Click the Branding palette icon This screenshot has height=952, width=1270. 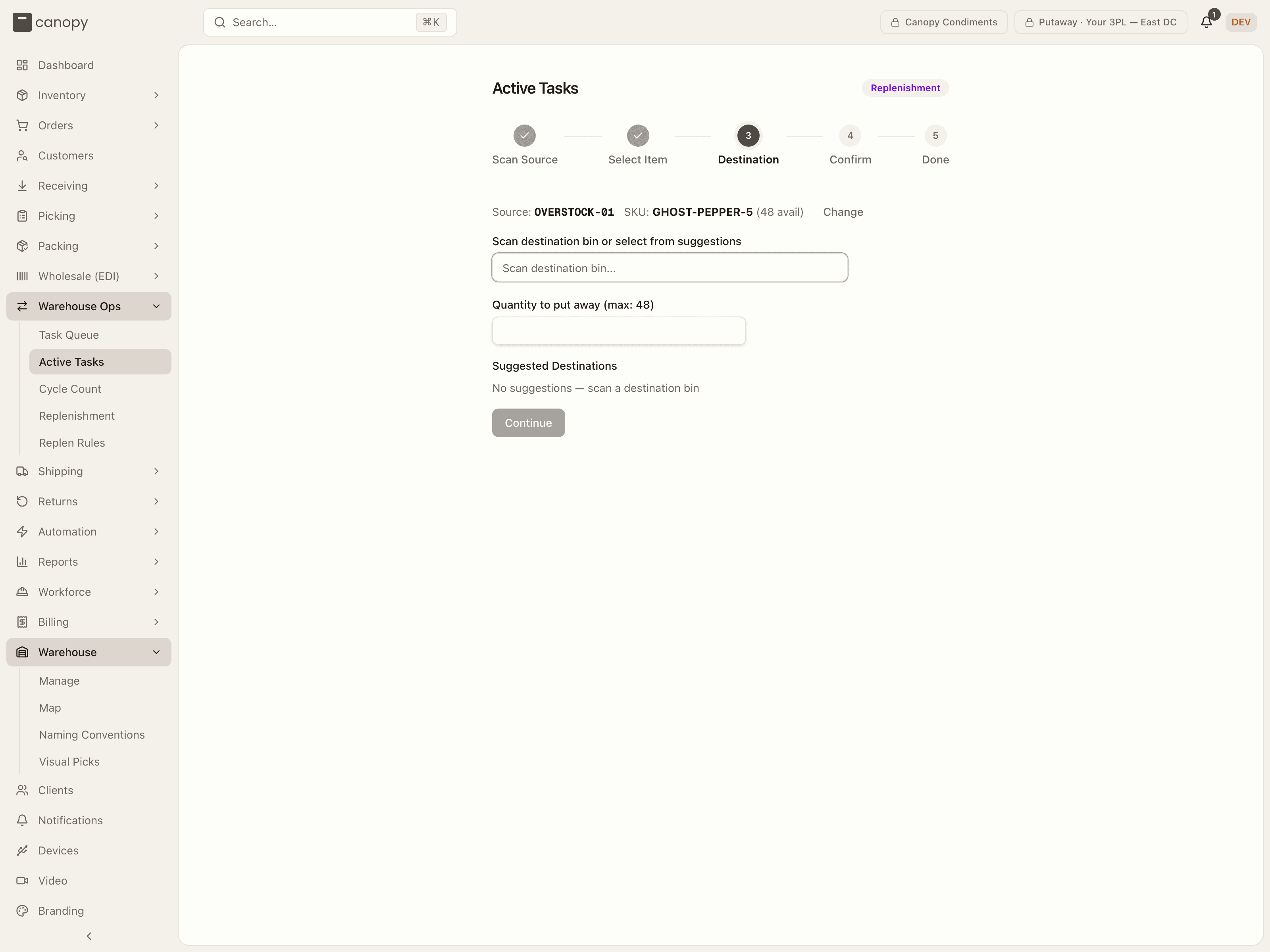pyautogui.click(x=22, y=911)
